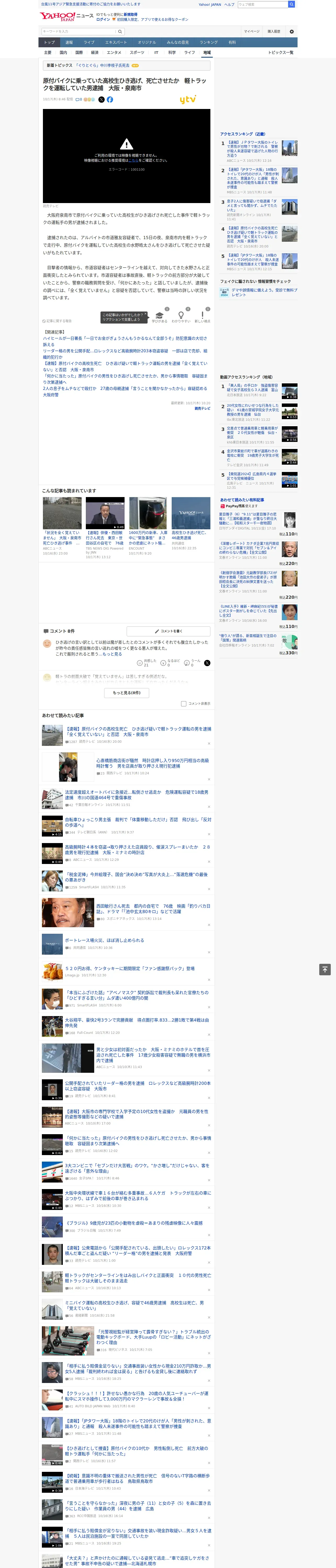Open the みんなの意見 navigation tab
Image resolution: width=336 pixels, height=1568 pixels.
click(x=177, y=43)
